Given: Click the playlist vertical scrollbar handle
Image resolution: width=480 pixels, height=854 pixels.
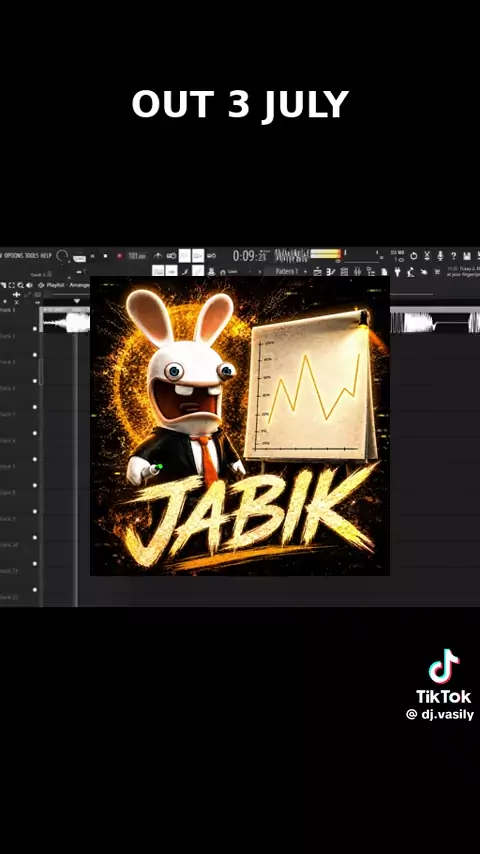Looking at the screenshot, I should 40,371.
